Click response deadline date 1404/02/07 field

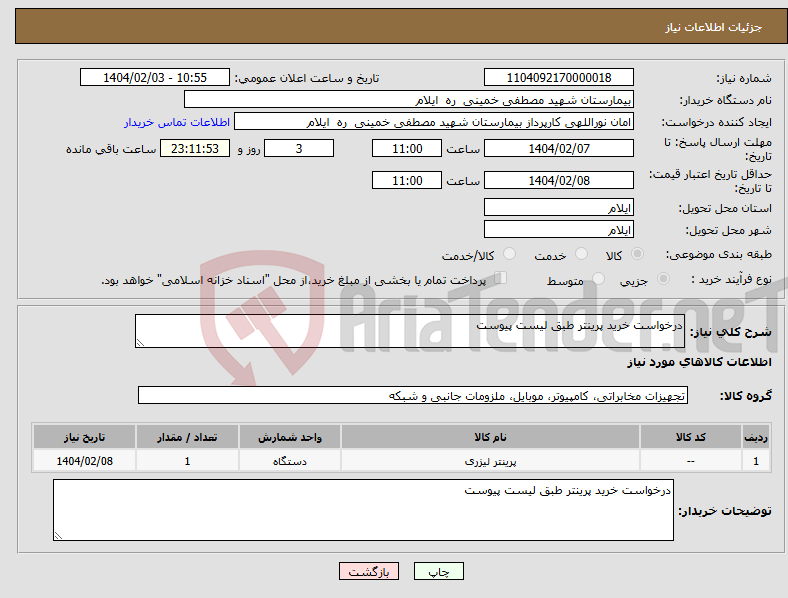coord(559,148)
